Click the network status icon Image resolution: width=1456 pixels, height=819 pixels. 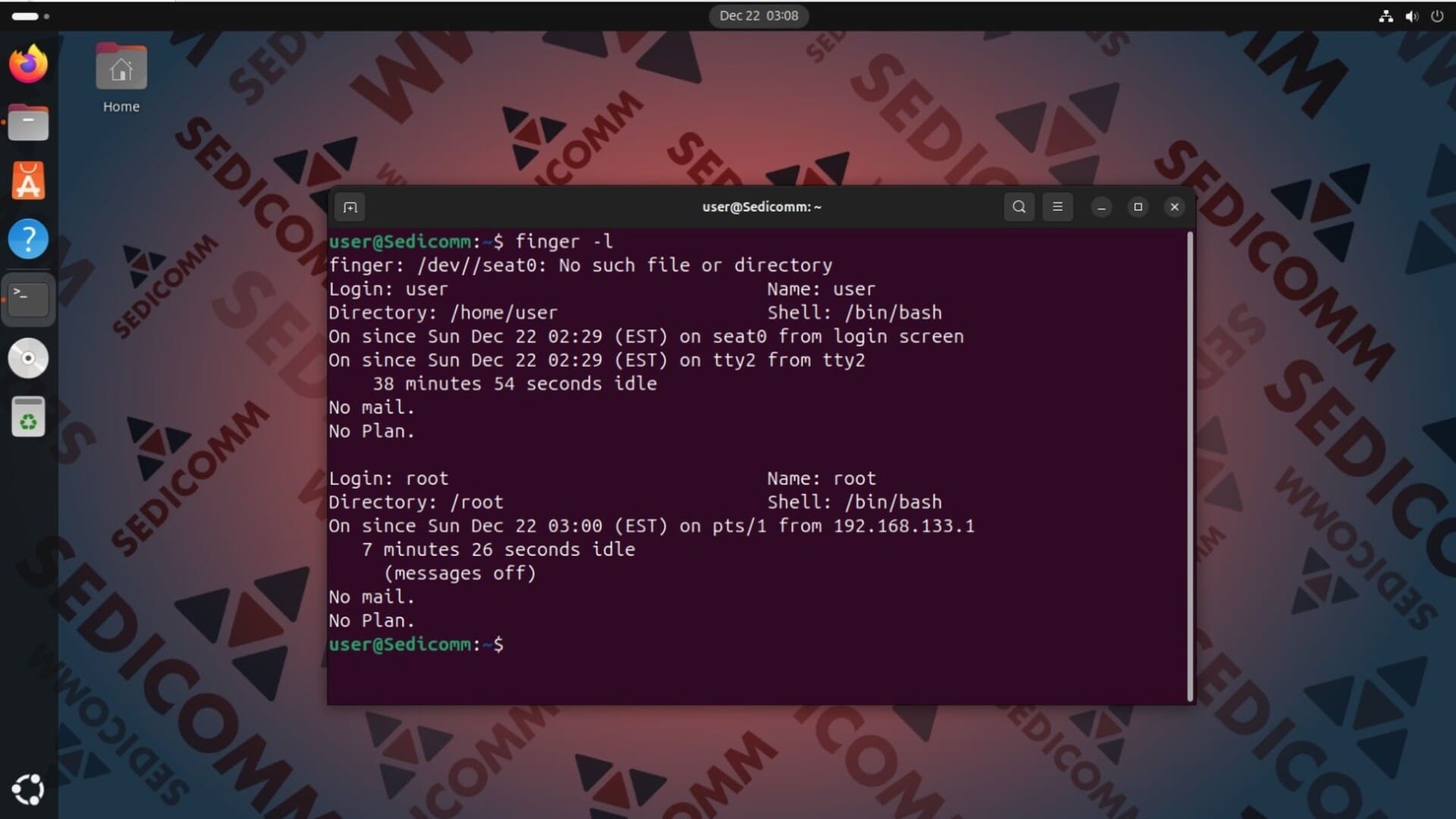tap(1385, 16)
